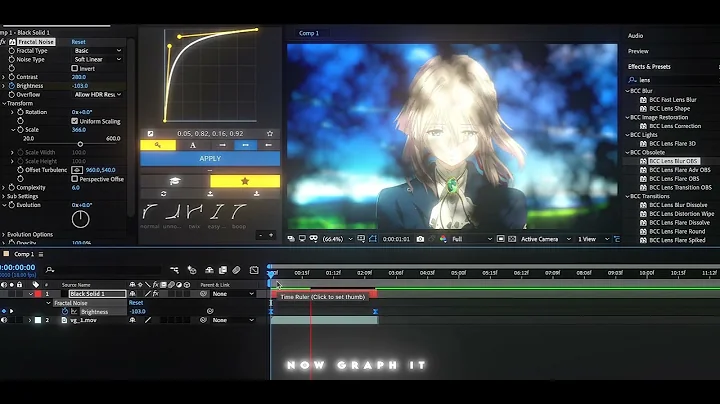The width and height of the screenshot is (720, 404).
Task: Click the Contrast stopwatch icon
Action: tap(11, 77)
